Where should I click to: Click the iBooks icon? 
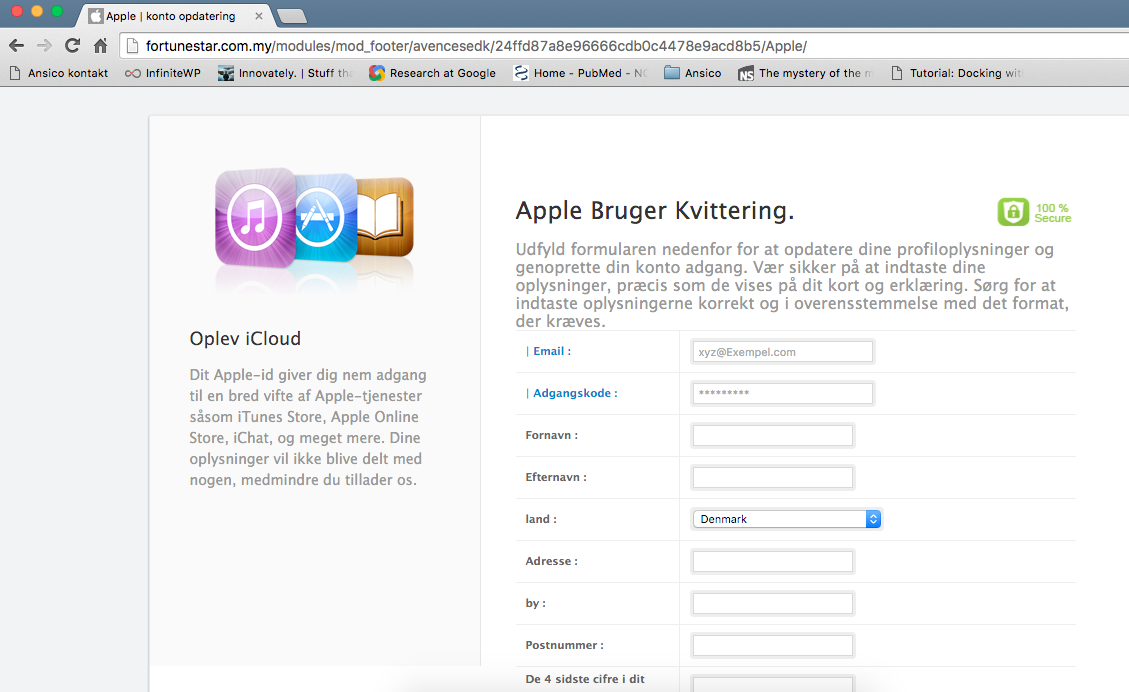coord(385,217)
